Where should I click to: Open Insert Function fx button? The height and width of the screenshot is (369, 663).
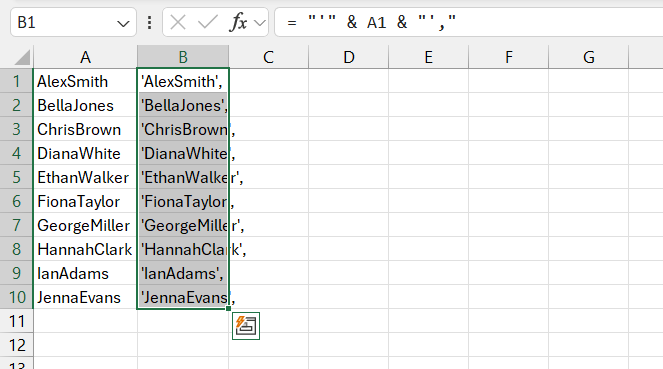[x=239, y=22]
